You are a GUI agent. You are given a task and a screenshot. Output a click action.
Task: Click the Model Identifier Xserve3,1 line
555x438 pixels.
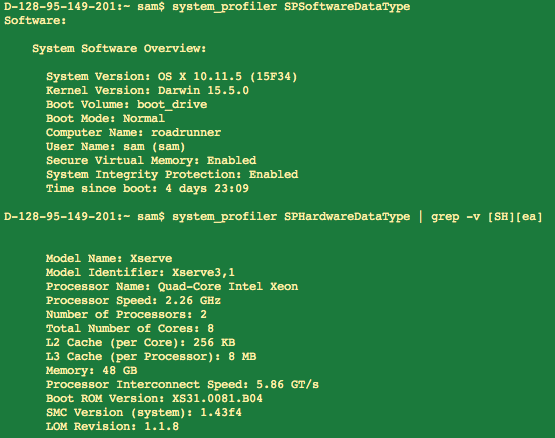pyautogui.click(x=140, y=272)
